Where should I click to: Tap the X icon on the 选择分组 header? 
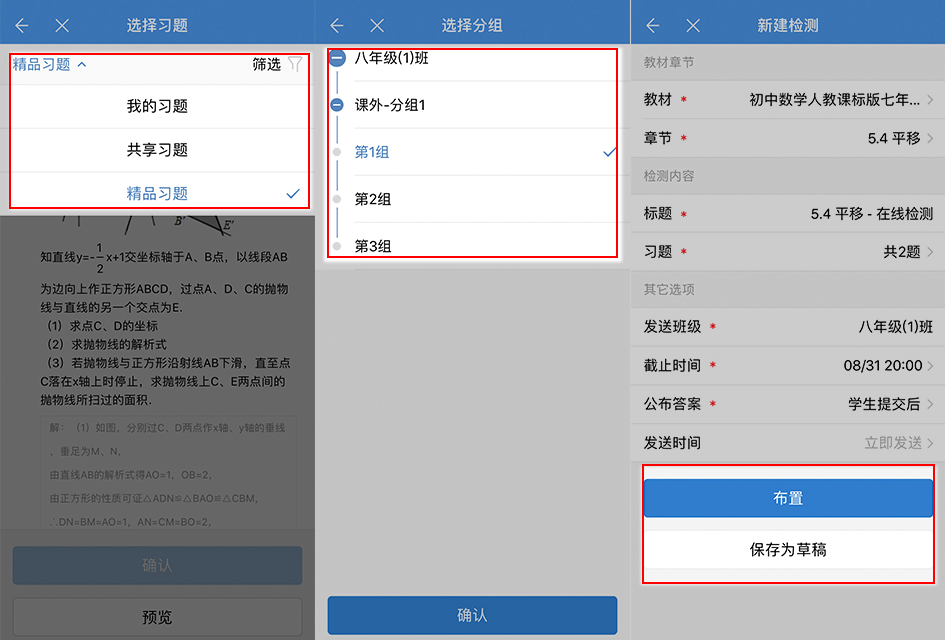[x=377, y=23]
